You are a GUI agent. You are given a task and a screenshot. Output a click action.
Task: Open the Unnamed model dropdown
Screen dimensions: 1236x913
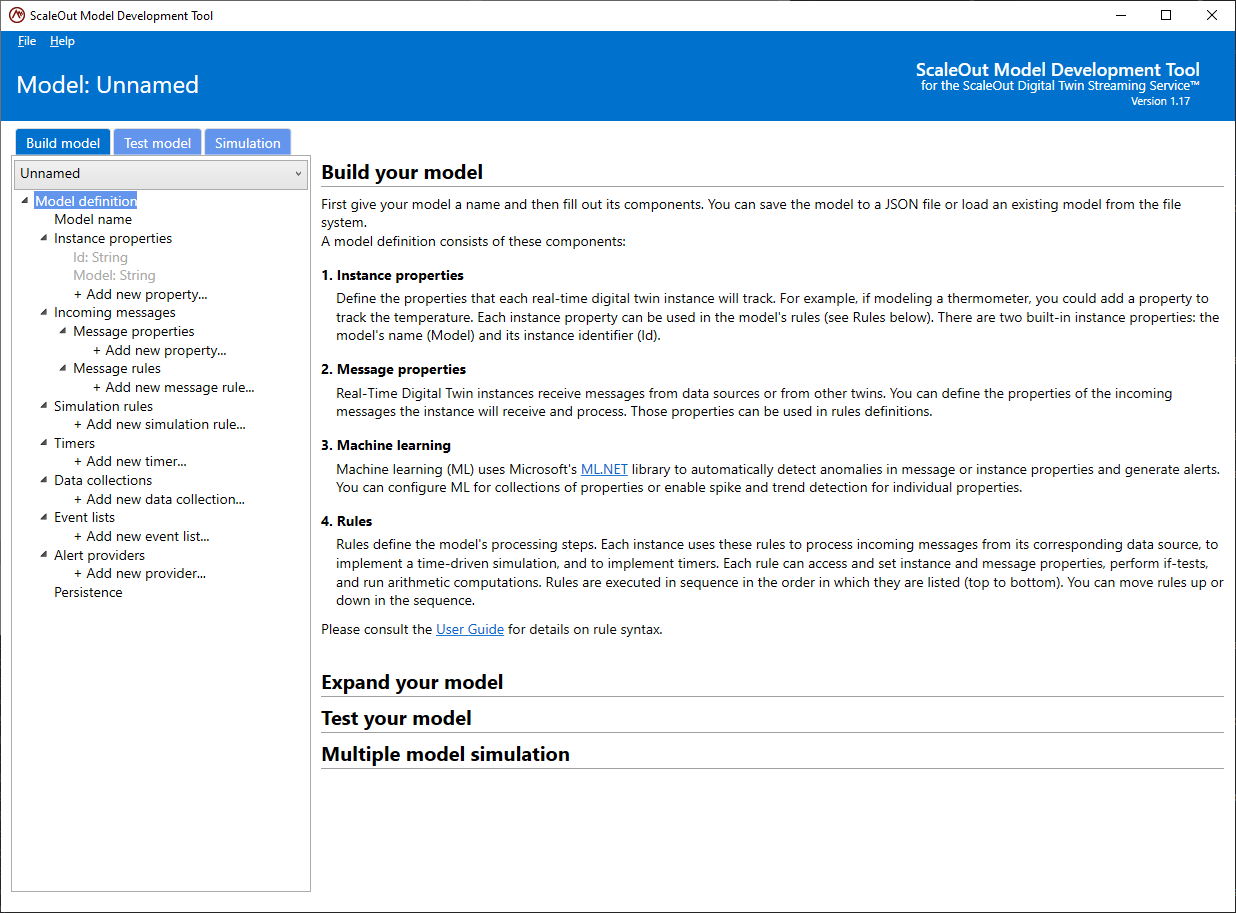point(161,173)
